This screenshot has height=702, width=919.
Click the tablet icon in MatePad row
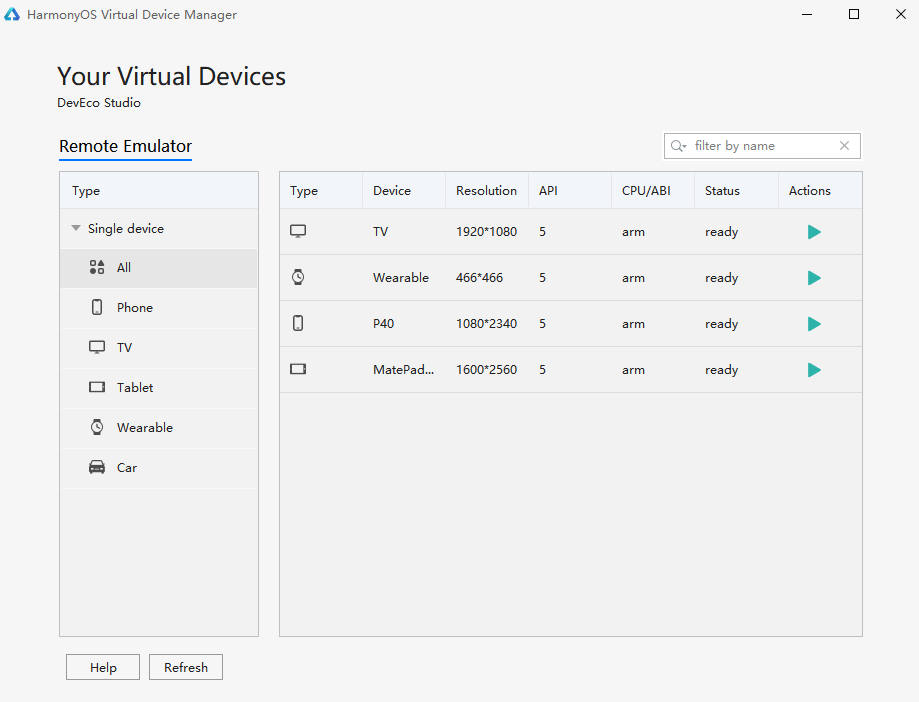[x=298, y=369]
